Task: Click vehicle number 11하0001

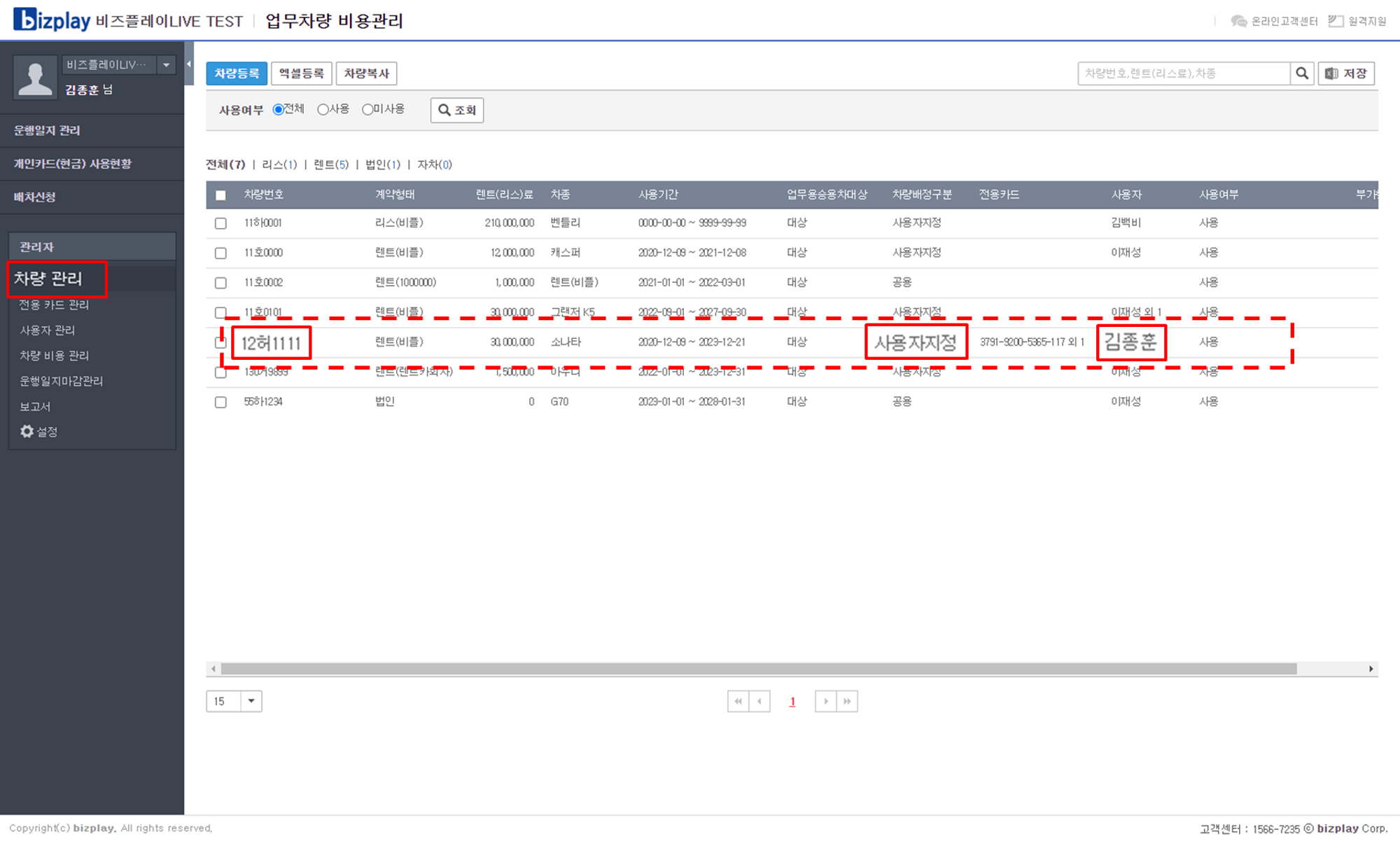Action: (262, 223)
